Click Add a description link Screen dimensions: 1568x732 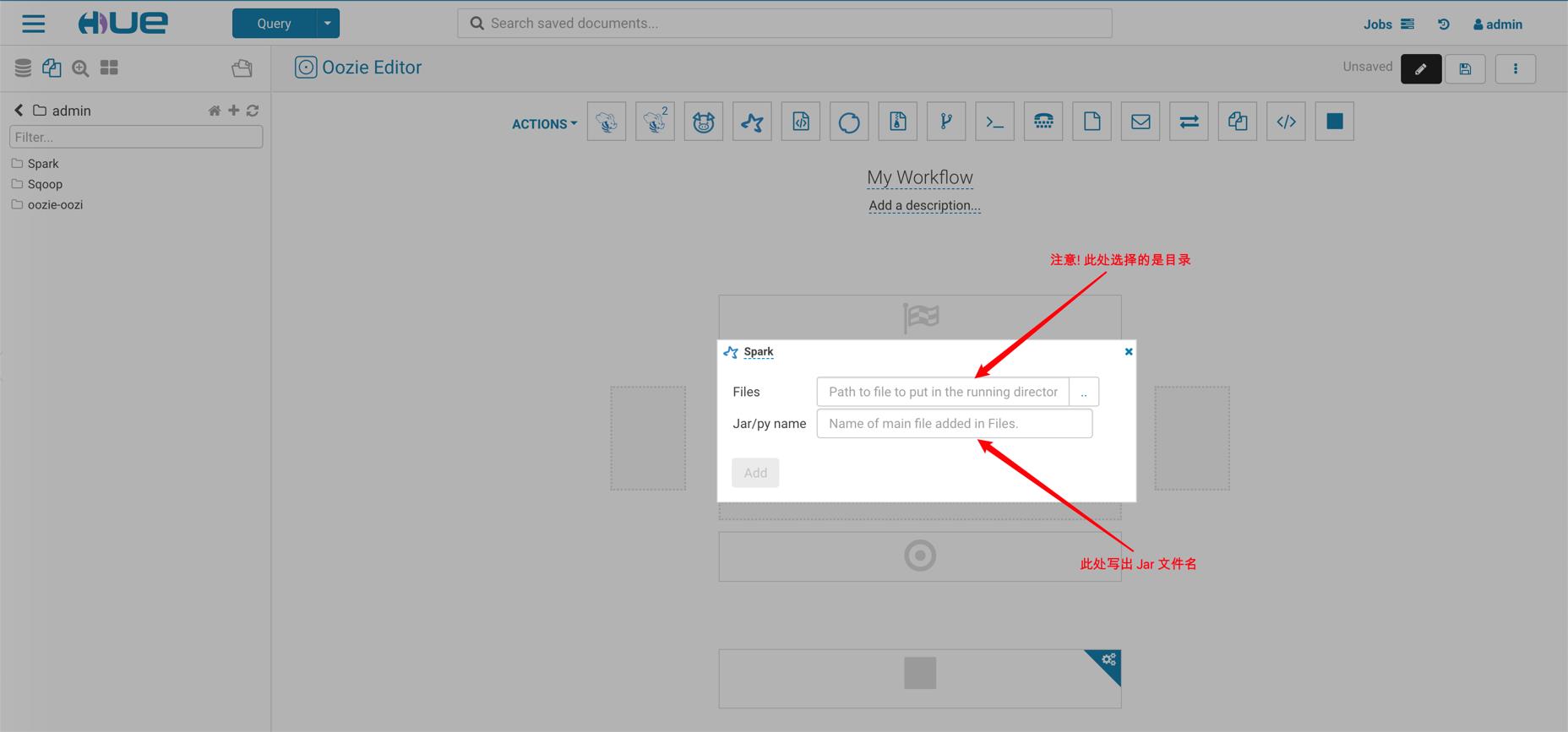[924, 205]
